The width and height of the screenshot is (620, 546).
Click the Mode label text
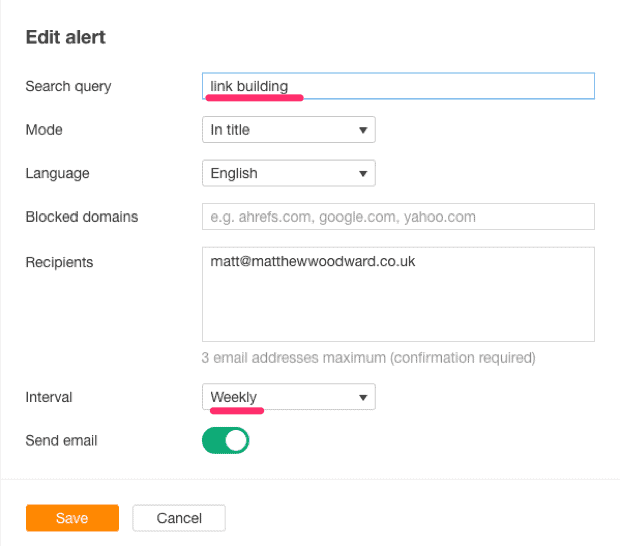[44, 130]
